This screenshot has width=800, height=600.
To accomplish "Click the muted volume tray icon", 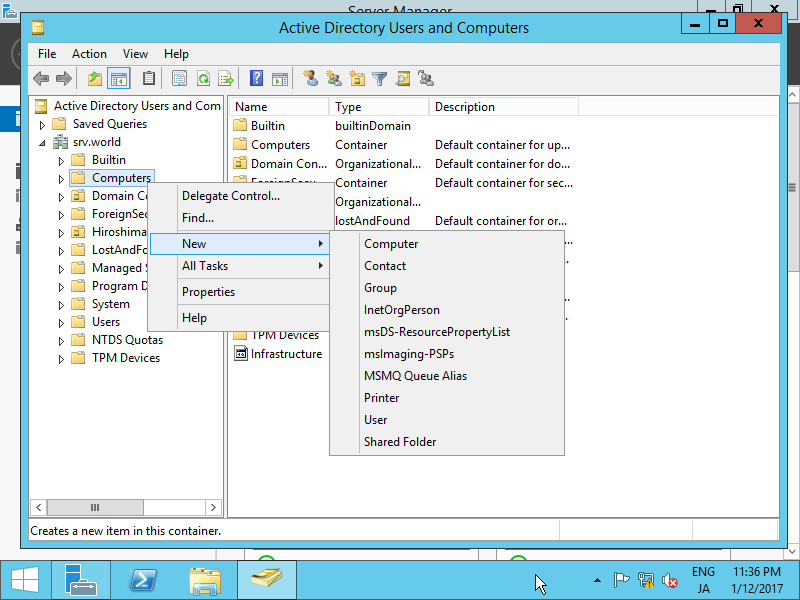I will click(x=670, y=579).
